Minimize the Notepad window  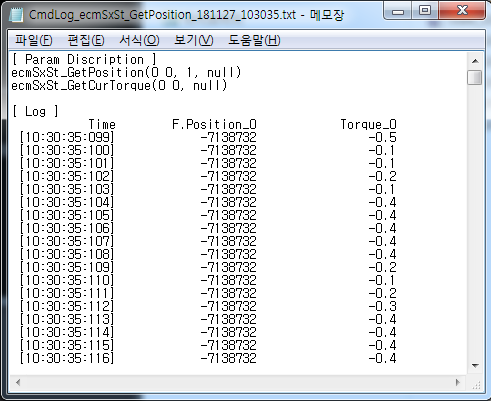pos(398,11)
